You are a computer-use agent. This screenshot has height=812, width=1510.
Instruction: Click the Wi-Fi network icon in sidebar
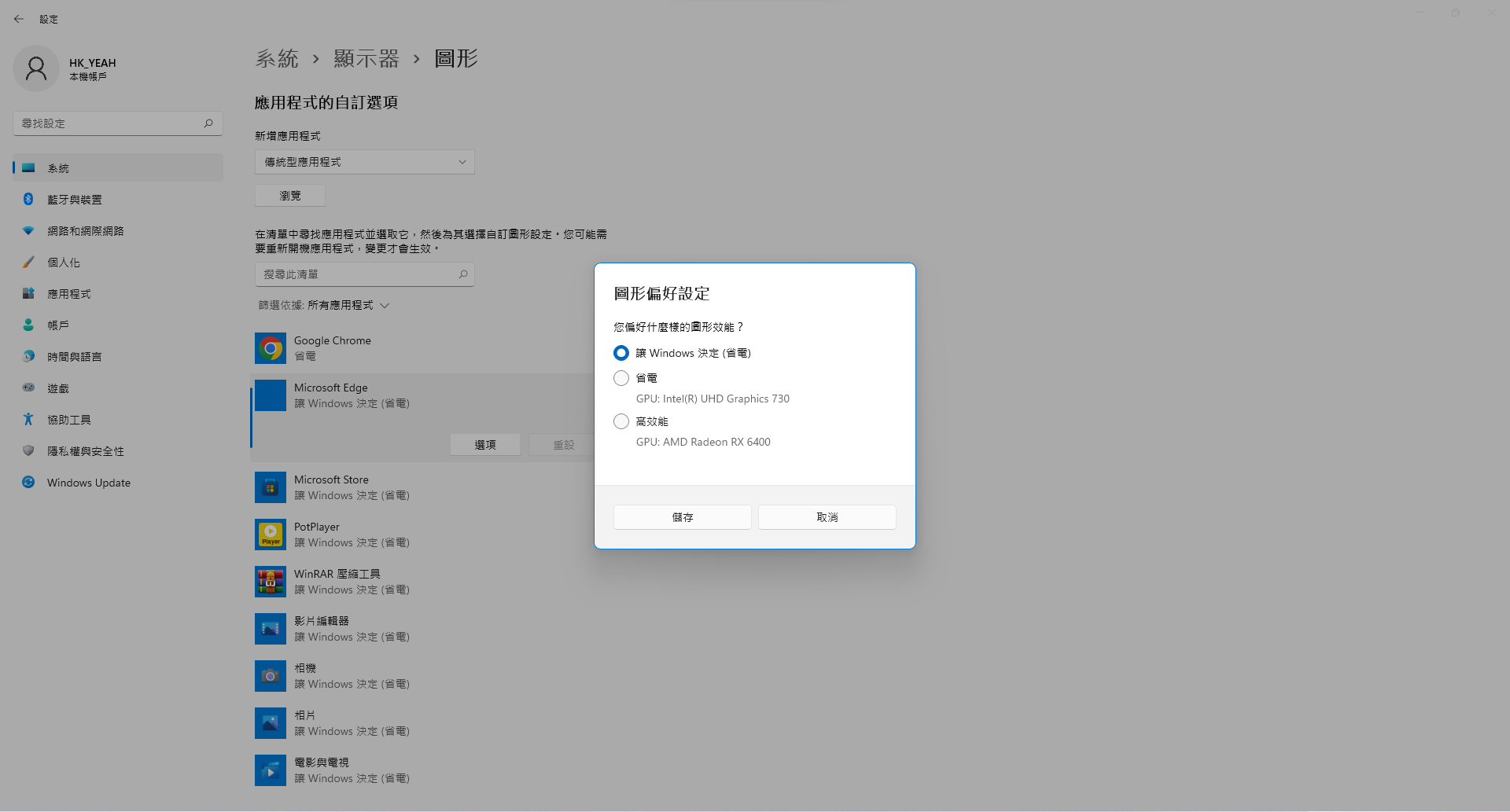point(28,230)
